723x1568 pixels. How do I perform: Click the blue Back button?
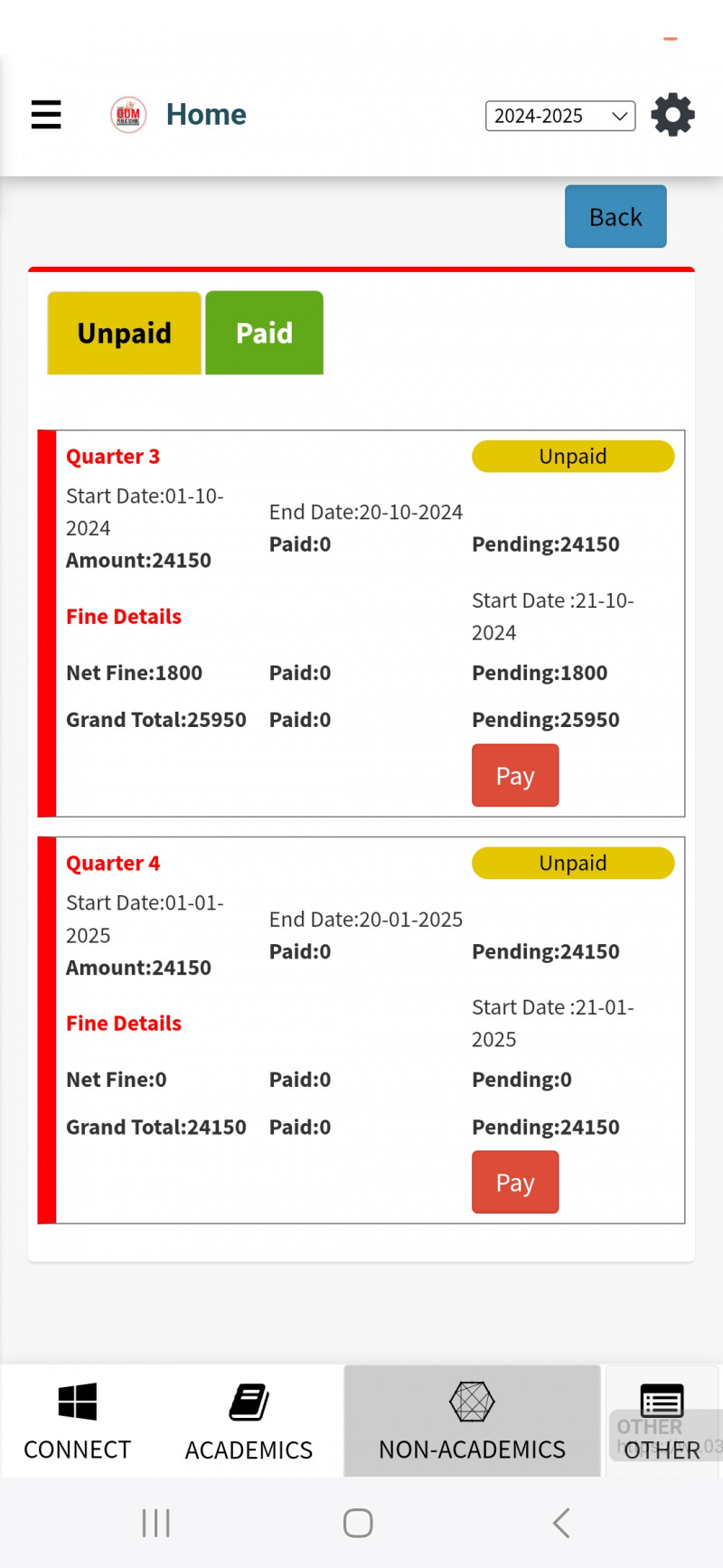[615, 217]
